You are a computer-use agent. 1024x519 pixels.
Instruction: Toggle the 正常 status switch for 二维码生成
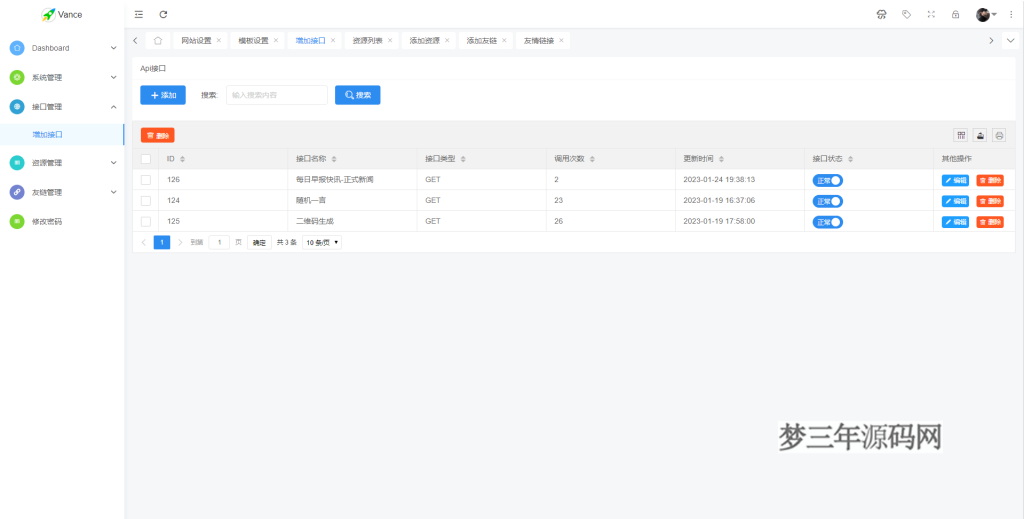pos(827,222)
